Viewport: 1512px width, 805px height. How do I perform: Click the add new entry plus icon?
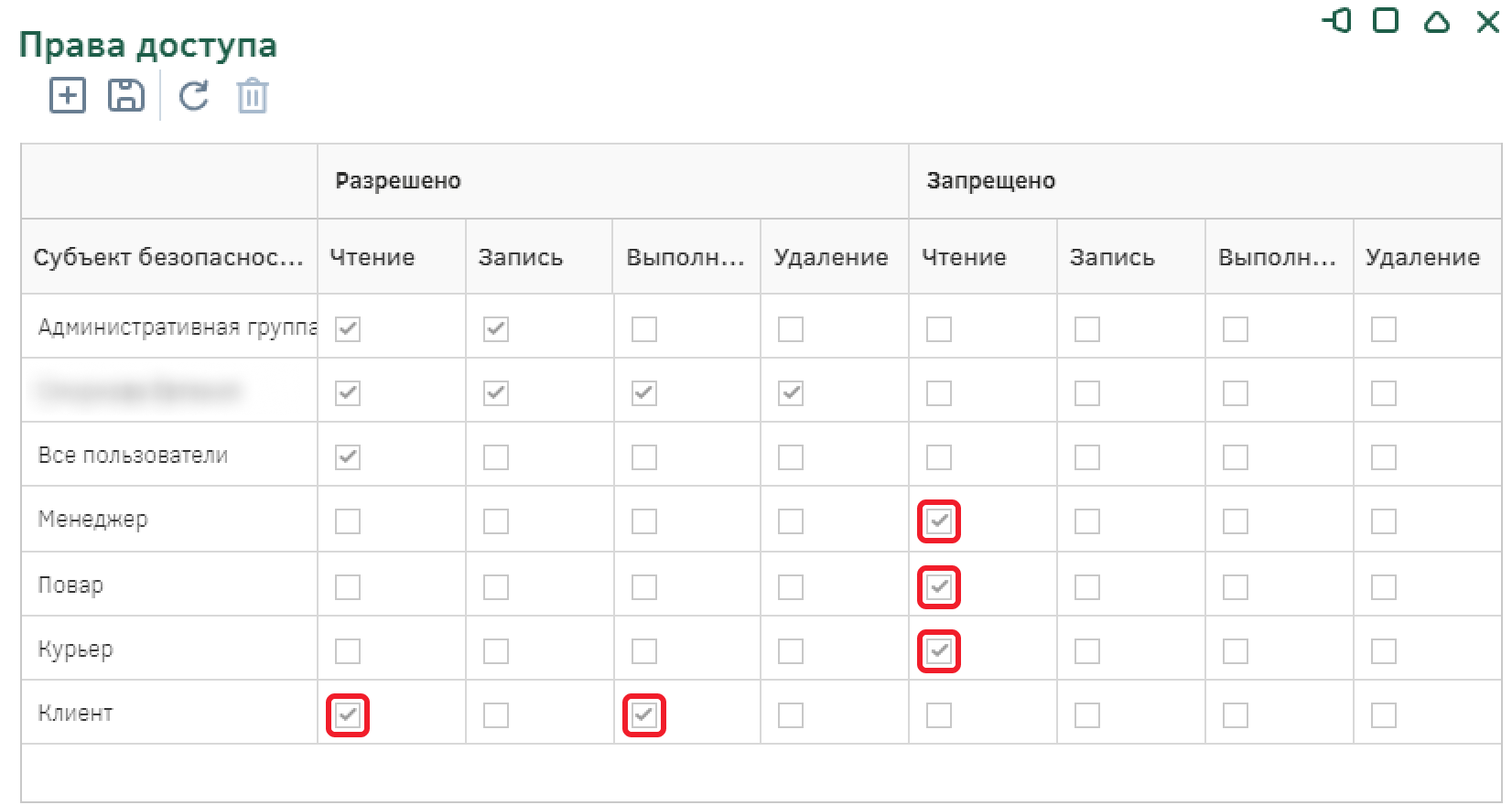pos(68,95)
